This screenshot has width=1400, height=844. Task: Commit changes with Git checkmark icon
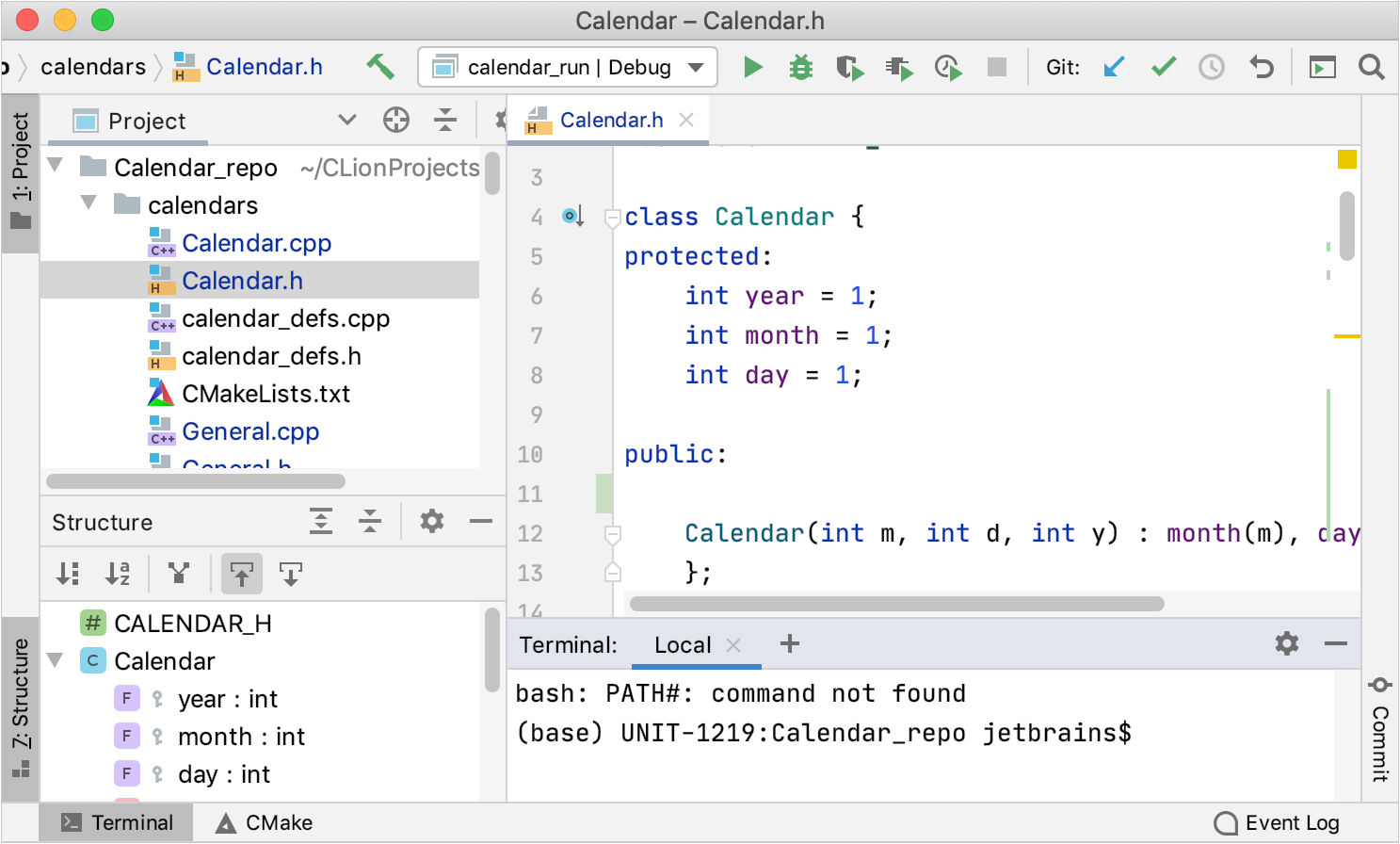tap(1164, 67)
